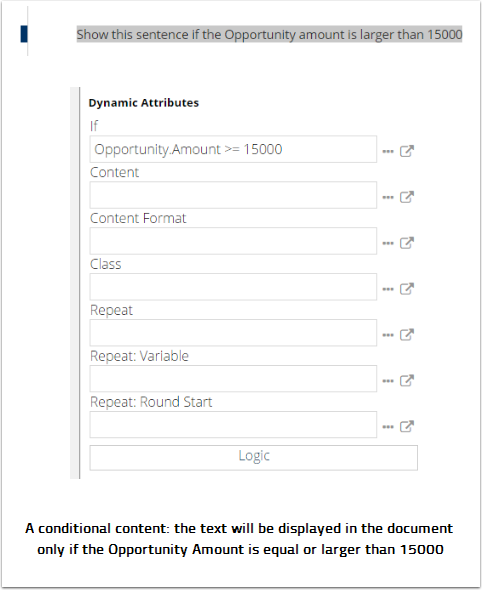Focus the If field containing Opportunity.Amount >= 15000
The height and width of the screenshot is (590, 482).
pos(233,149)
